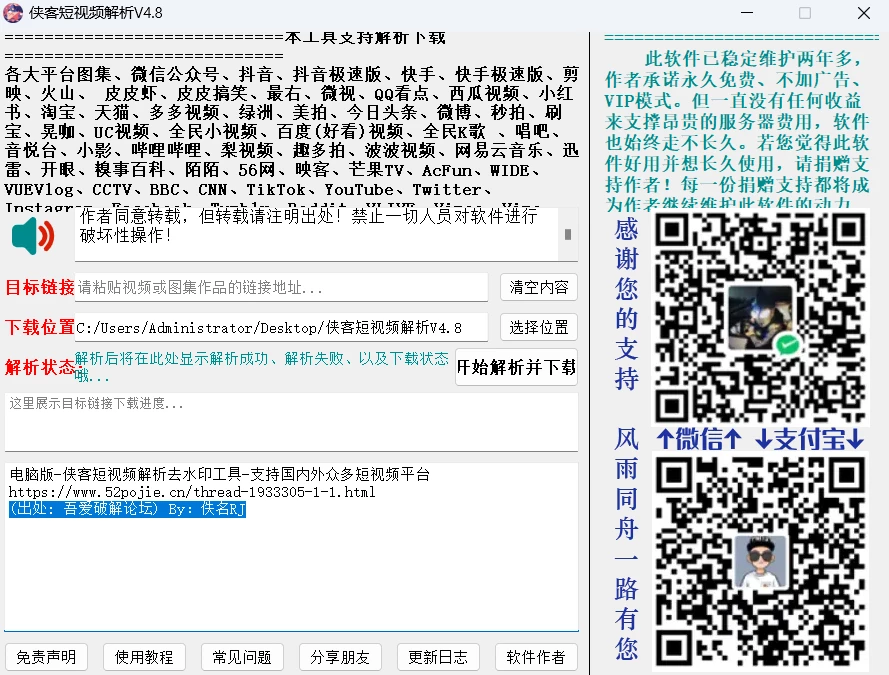Show 软件作者 author info

point(536,657)
